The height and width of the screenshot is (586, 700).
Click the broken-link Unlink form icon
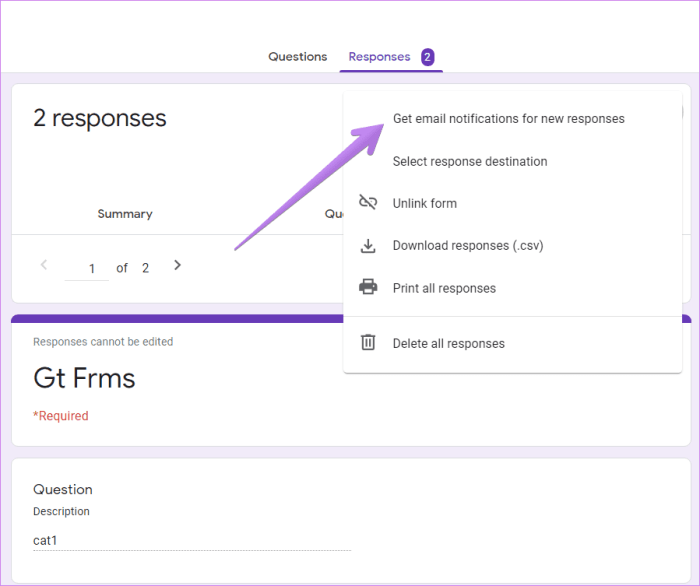tap(368, 203)
